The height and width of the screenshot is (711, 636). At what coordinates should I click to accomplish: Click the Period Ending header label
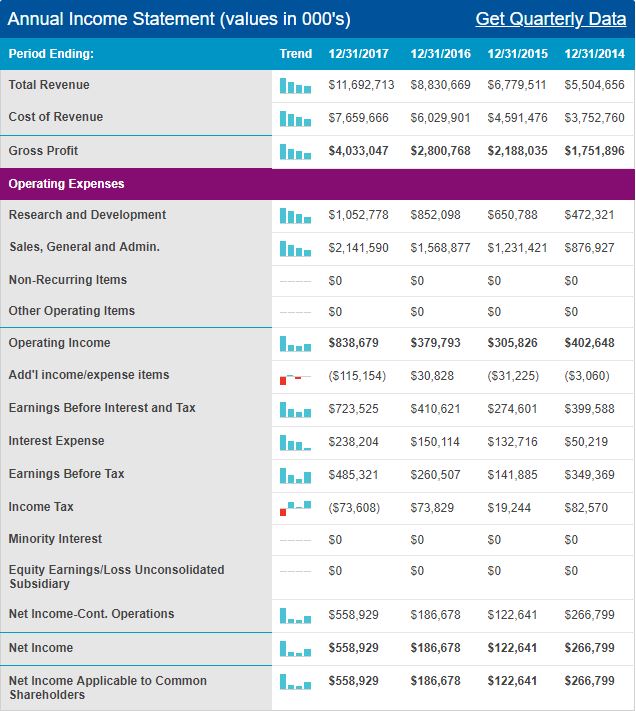(x=51, y=54)
